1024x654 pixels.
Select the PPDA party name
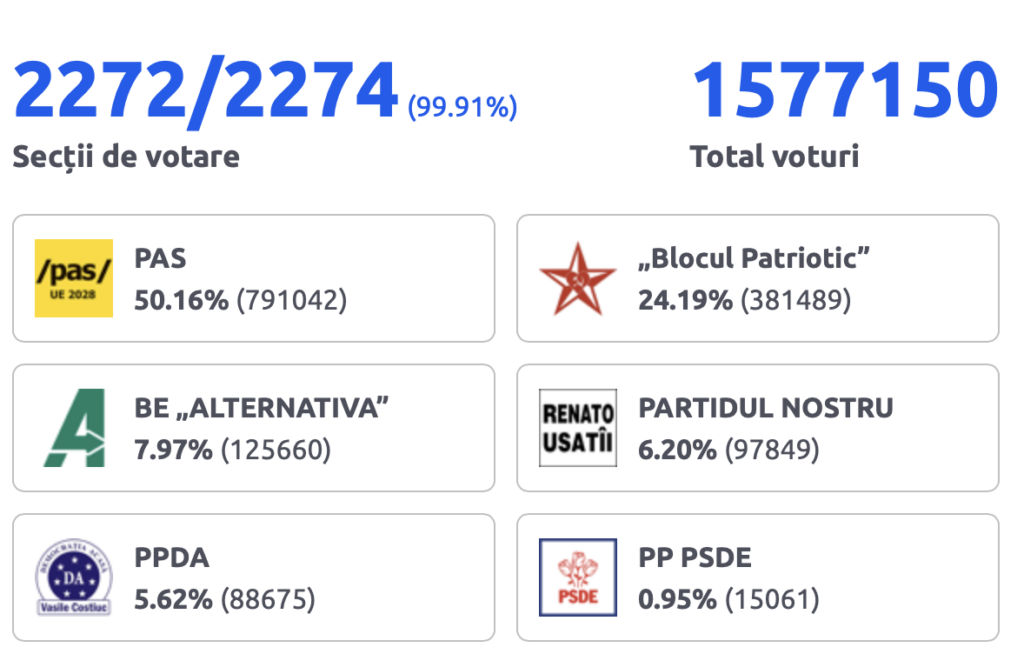pos(172,558)
